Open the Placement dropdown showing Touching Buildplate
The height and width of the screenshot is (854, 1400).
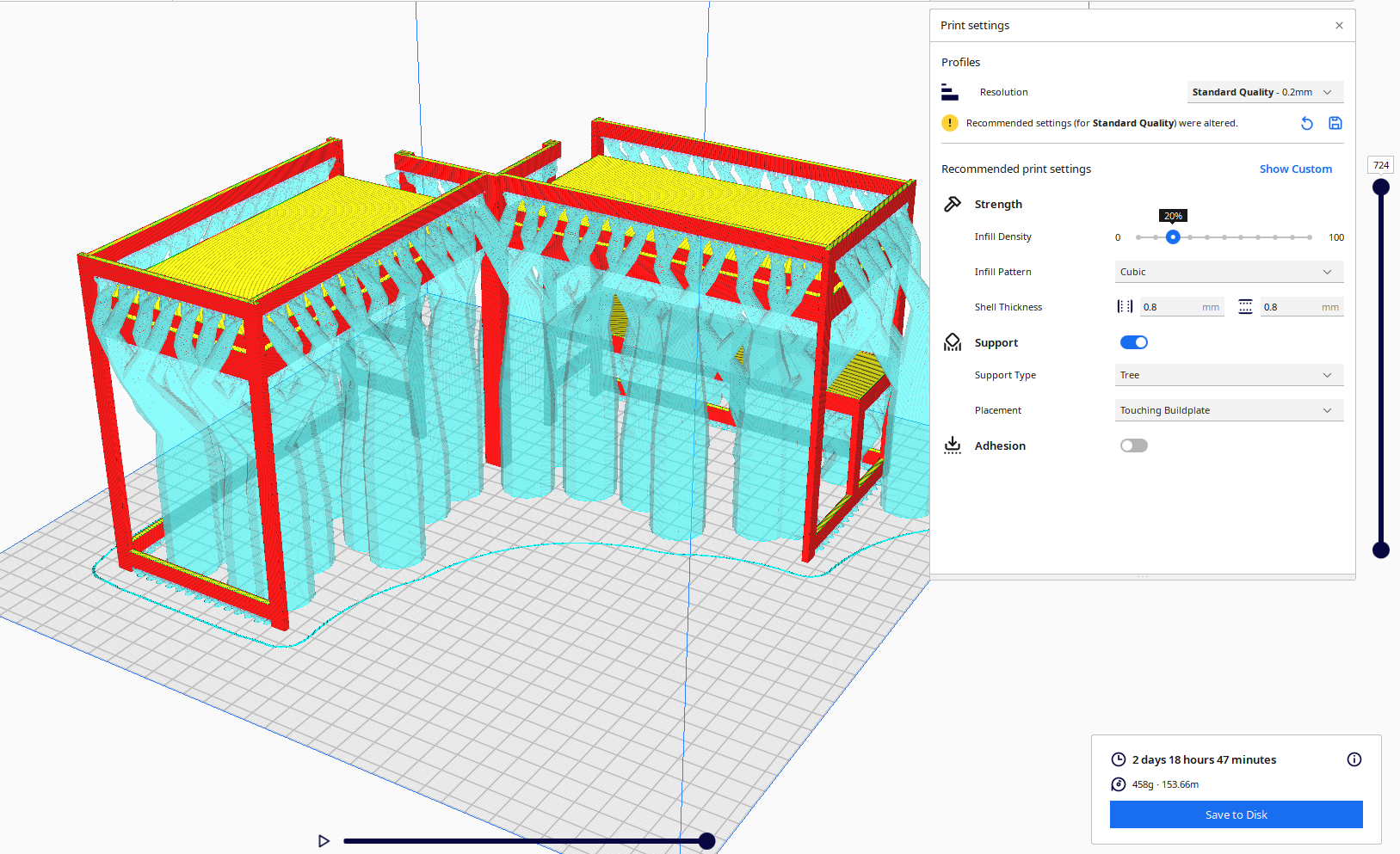point(1229,410)
